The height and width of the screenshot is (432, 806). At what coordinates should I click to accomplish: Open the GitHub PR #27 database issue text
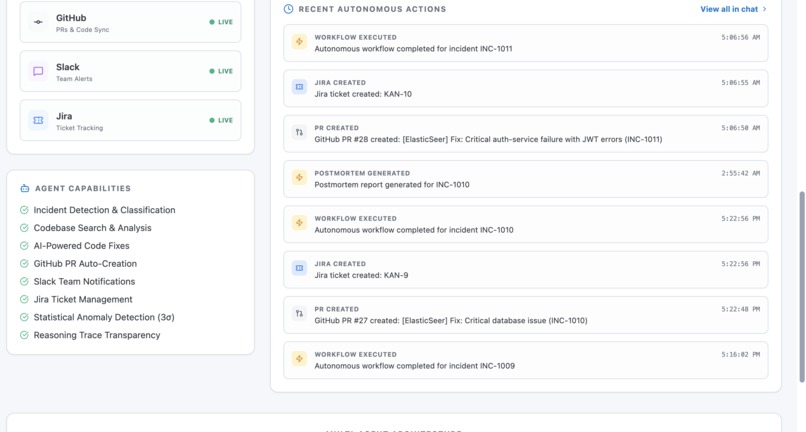(x=451, y=320)
